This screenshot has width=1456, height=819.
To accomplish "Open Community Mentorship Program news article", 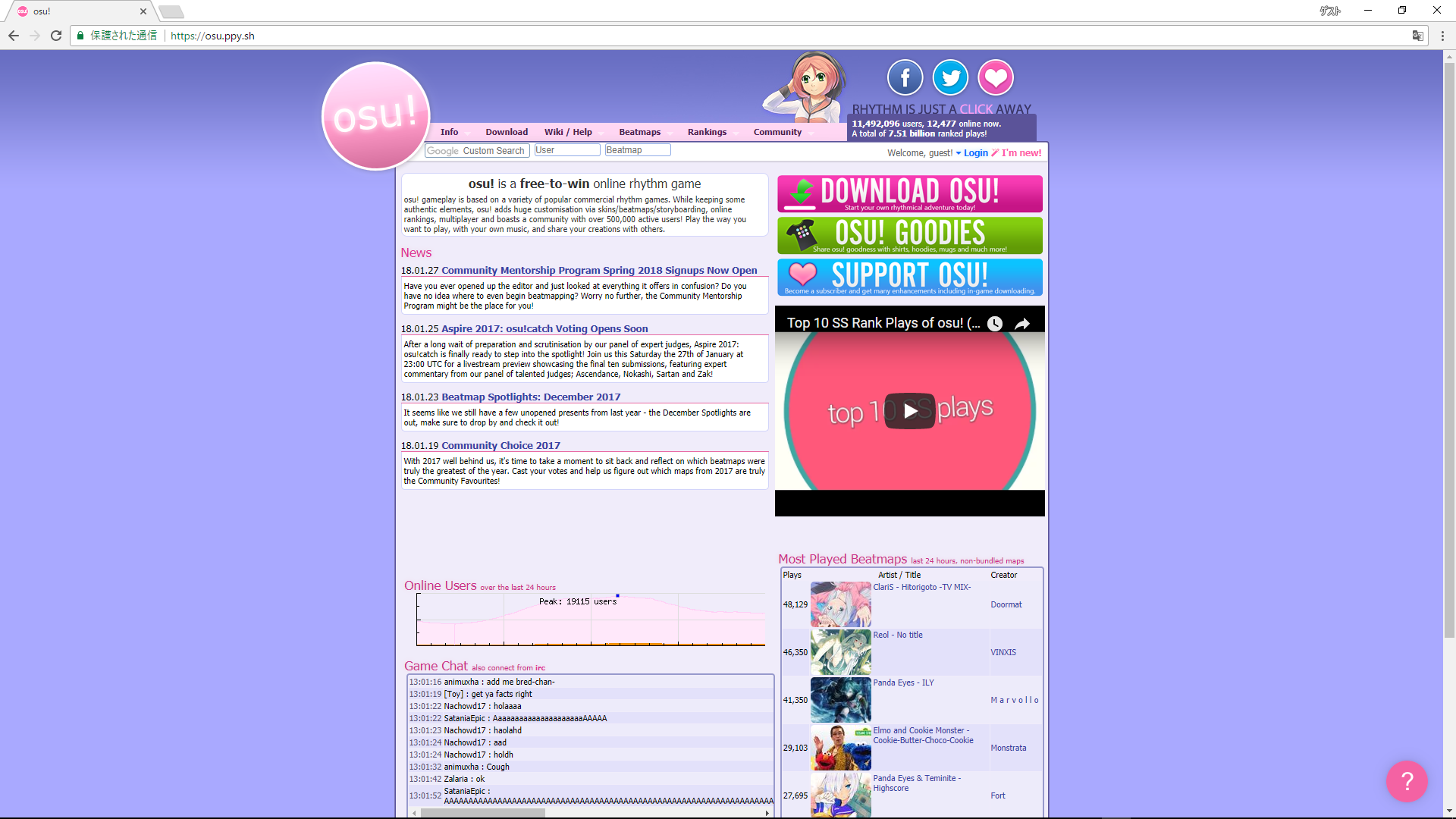I will pyautogui.click(x=599, y=271).
